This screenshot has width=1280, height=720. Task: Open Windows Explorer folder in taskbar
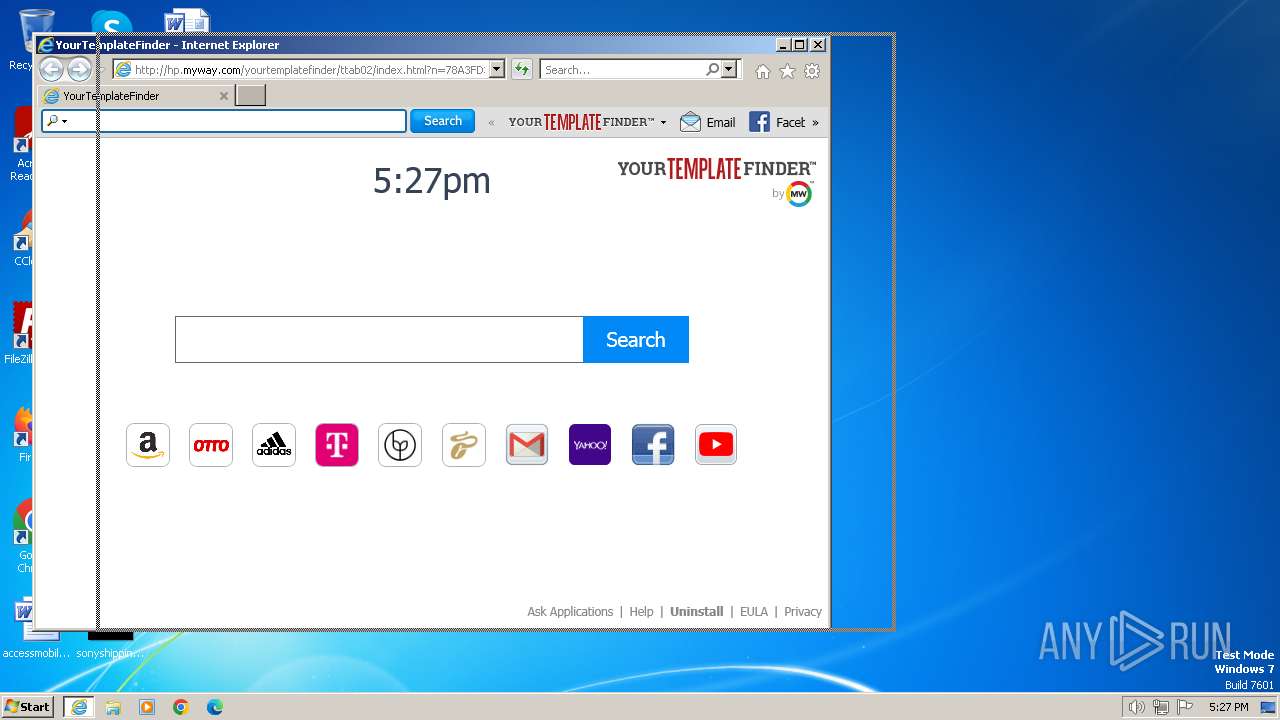click(113, 707)
